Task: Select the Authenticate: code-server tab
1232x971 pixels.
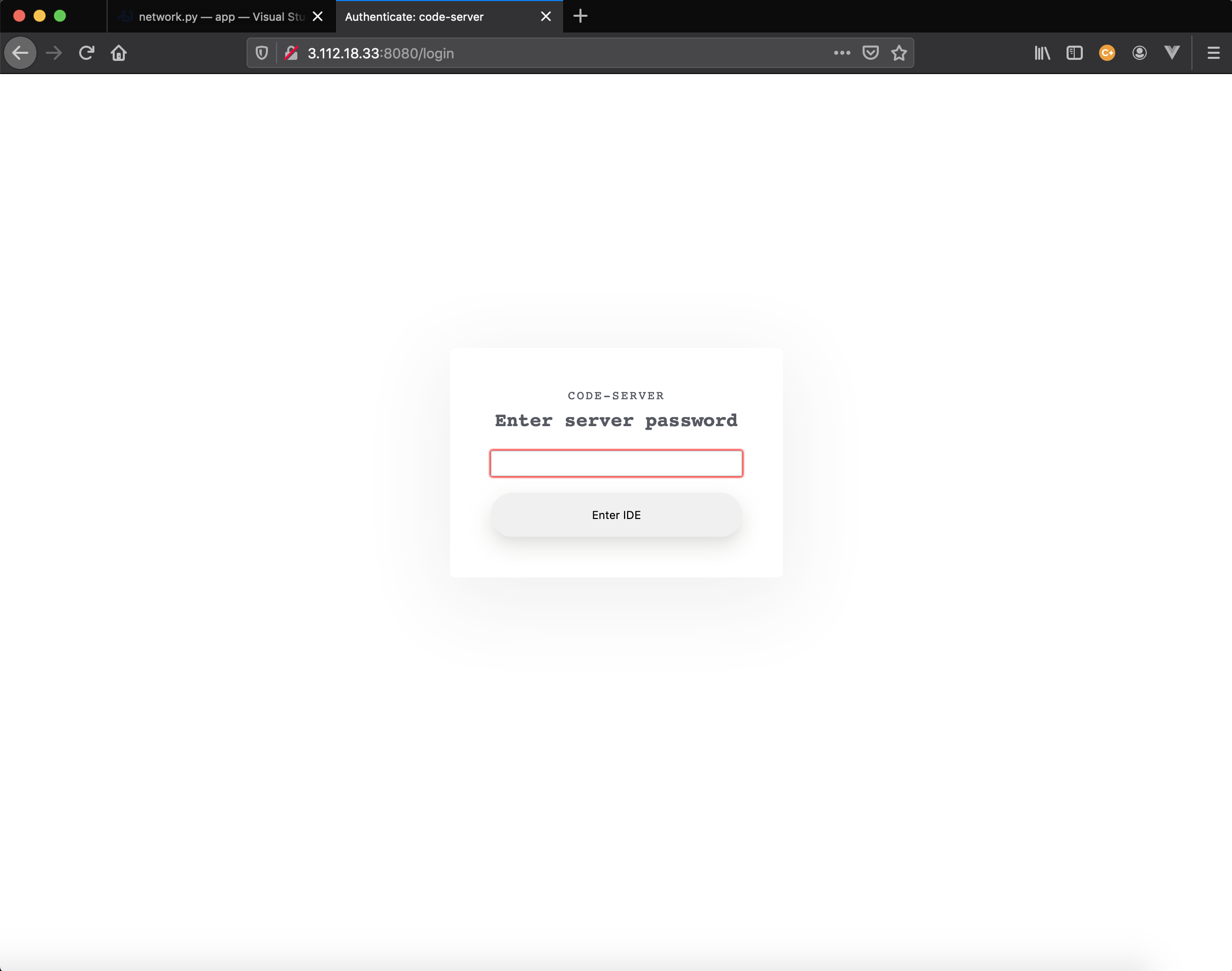Action: [x=432, y=16]
